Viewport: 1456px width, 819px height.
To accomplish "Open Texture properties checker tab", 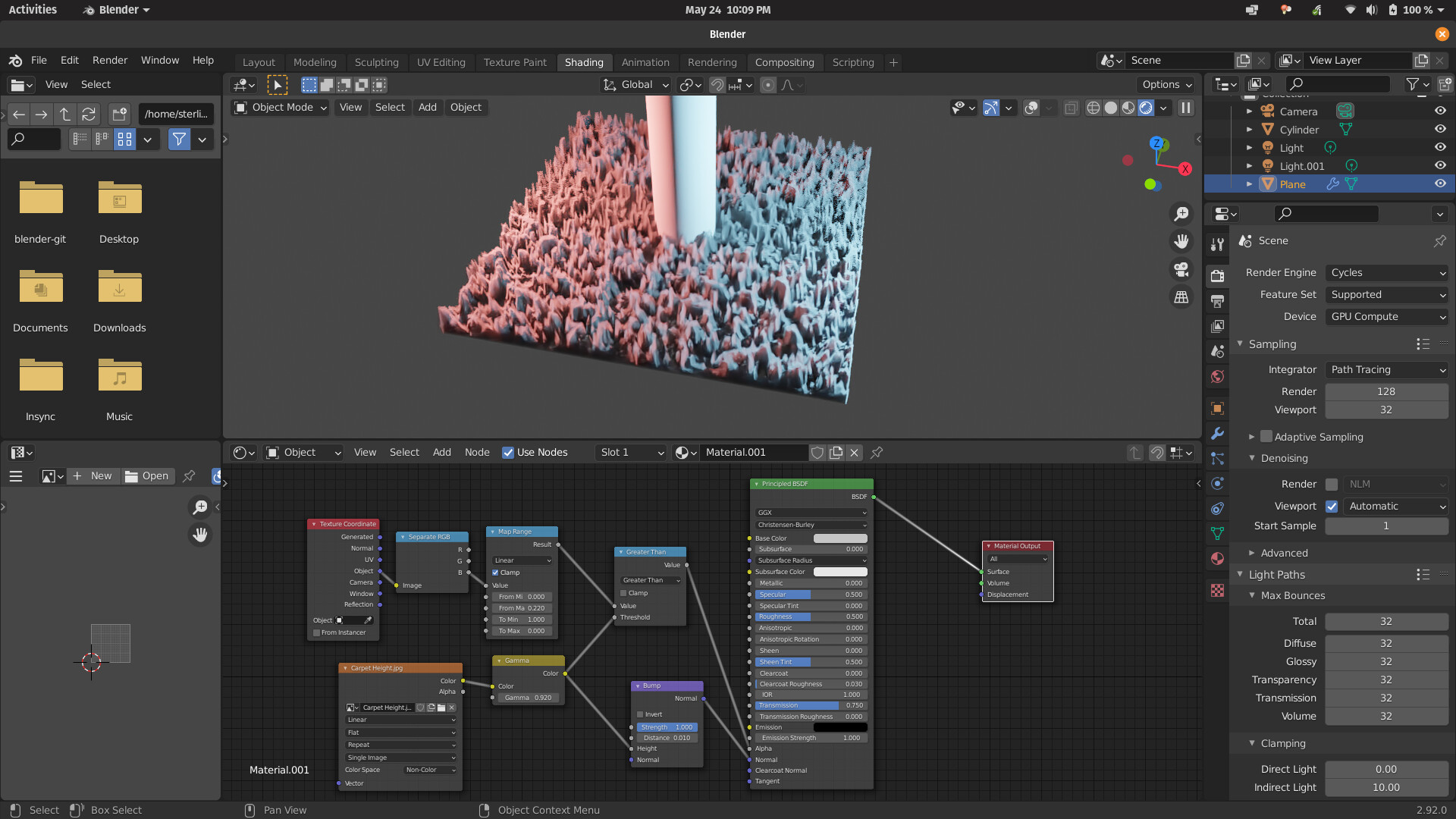I will click(x=1217, y=590).
